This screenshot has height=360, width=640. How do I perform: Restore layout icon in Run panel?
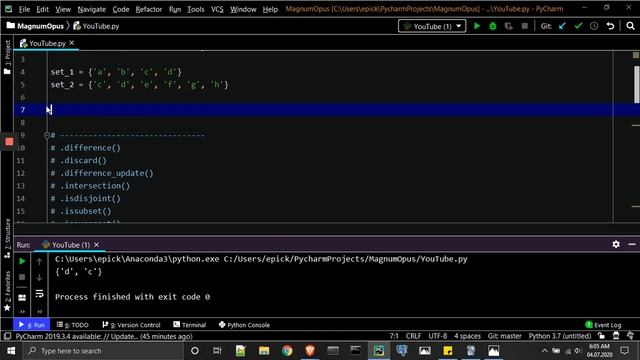22,298
